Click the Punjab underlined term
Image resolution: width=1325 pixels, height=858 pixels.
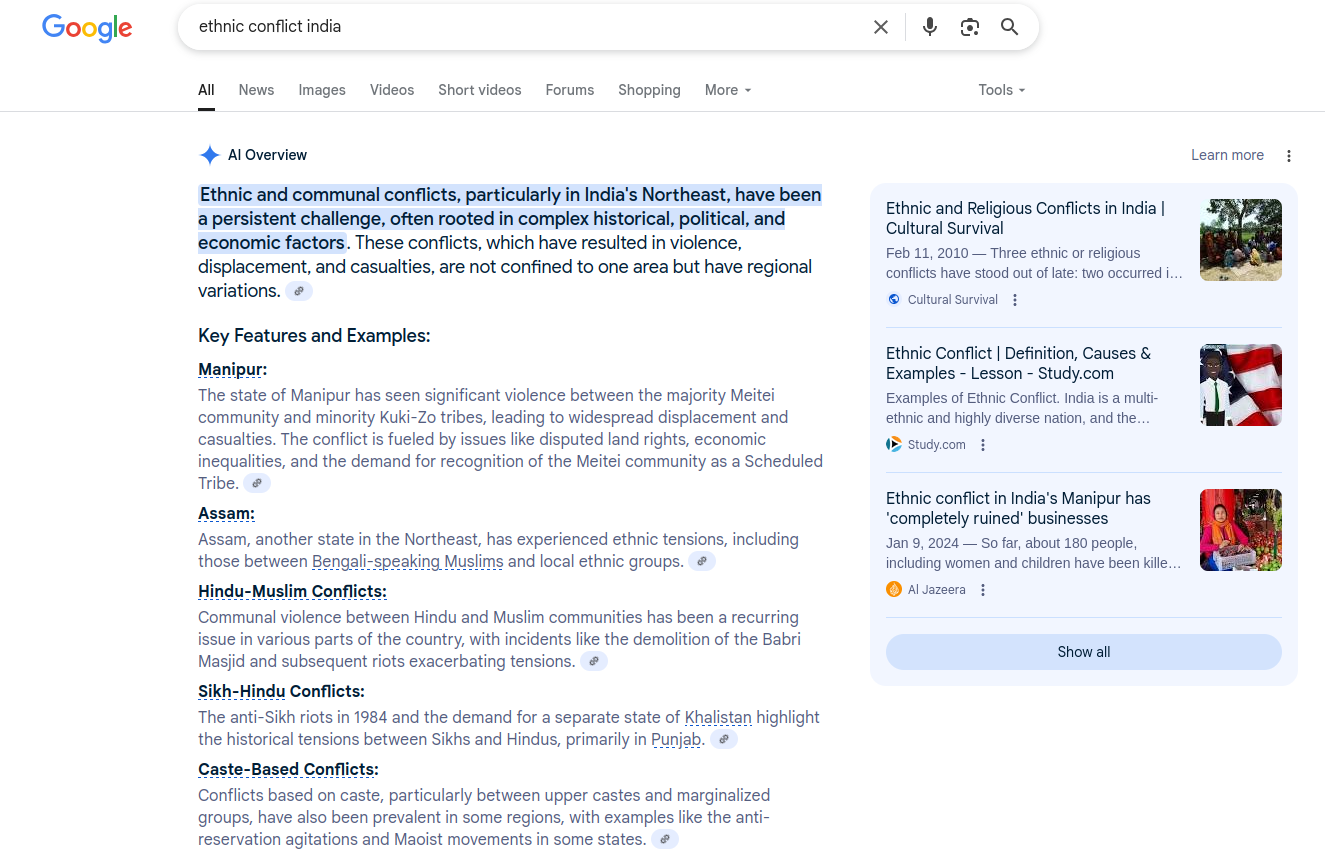[x=676, y=739]
